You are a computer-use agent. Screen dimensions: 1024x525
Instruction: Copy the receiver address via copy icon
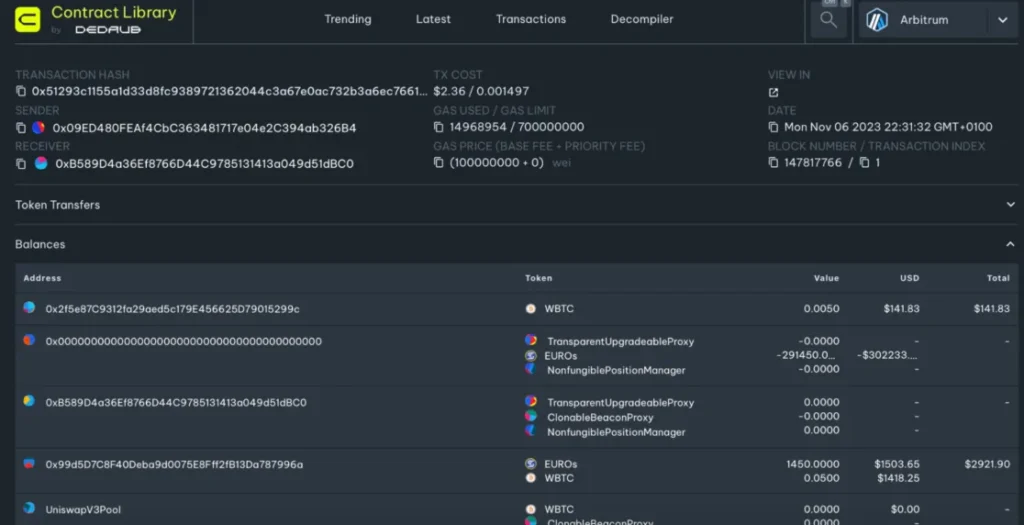point(21,164)
